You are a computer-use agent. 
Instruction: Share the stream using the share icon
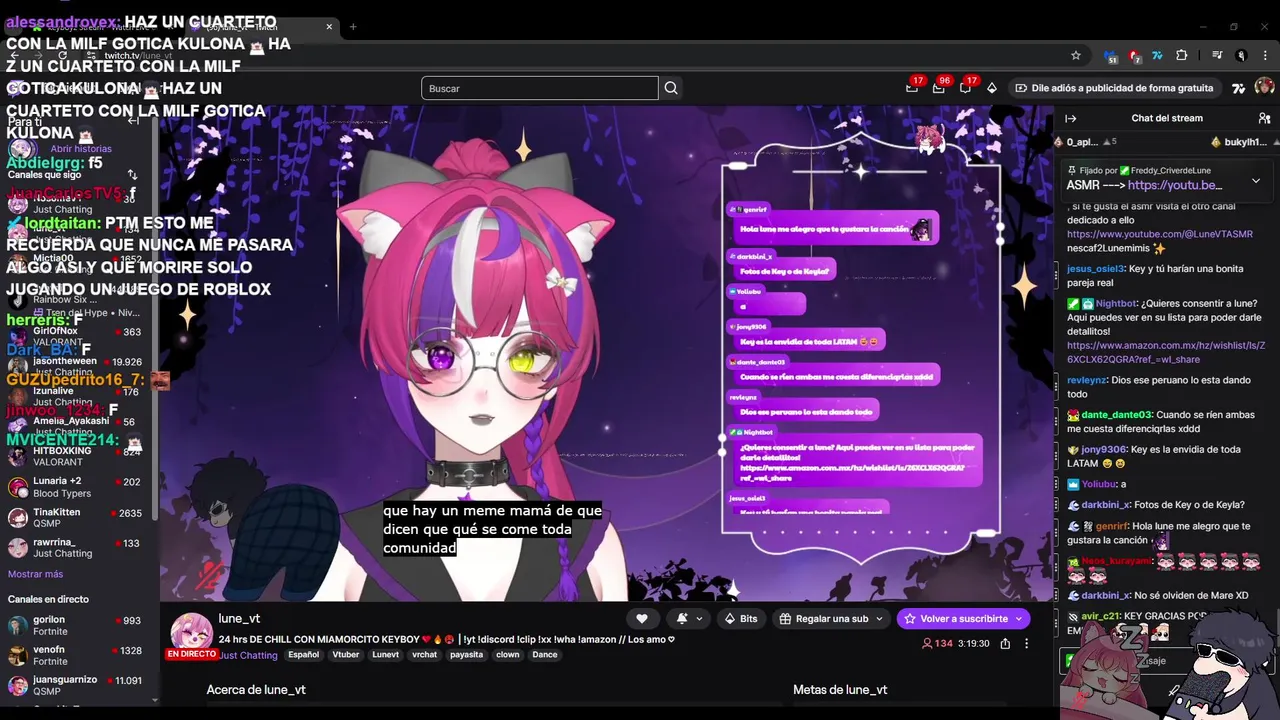pyautogui.click(x=1005, y=644)
